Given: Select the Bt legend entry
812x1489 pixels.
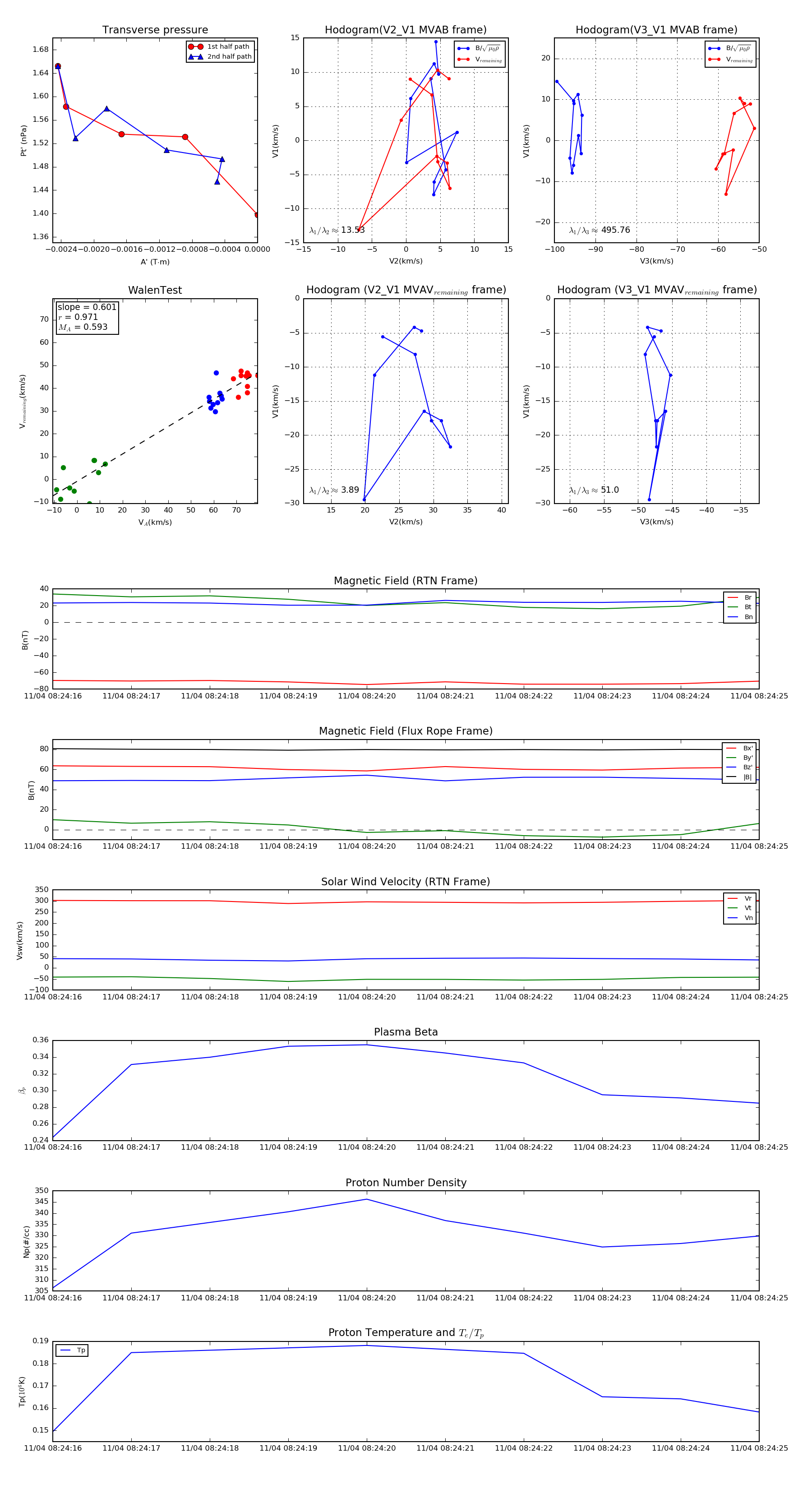Looking at the screenshot, I should 740,607.
